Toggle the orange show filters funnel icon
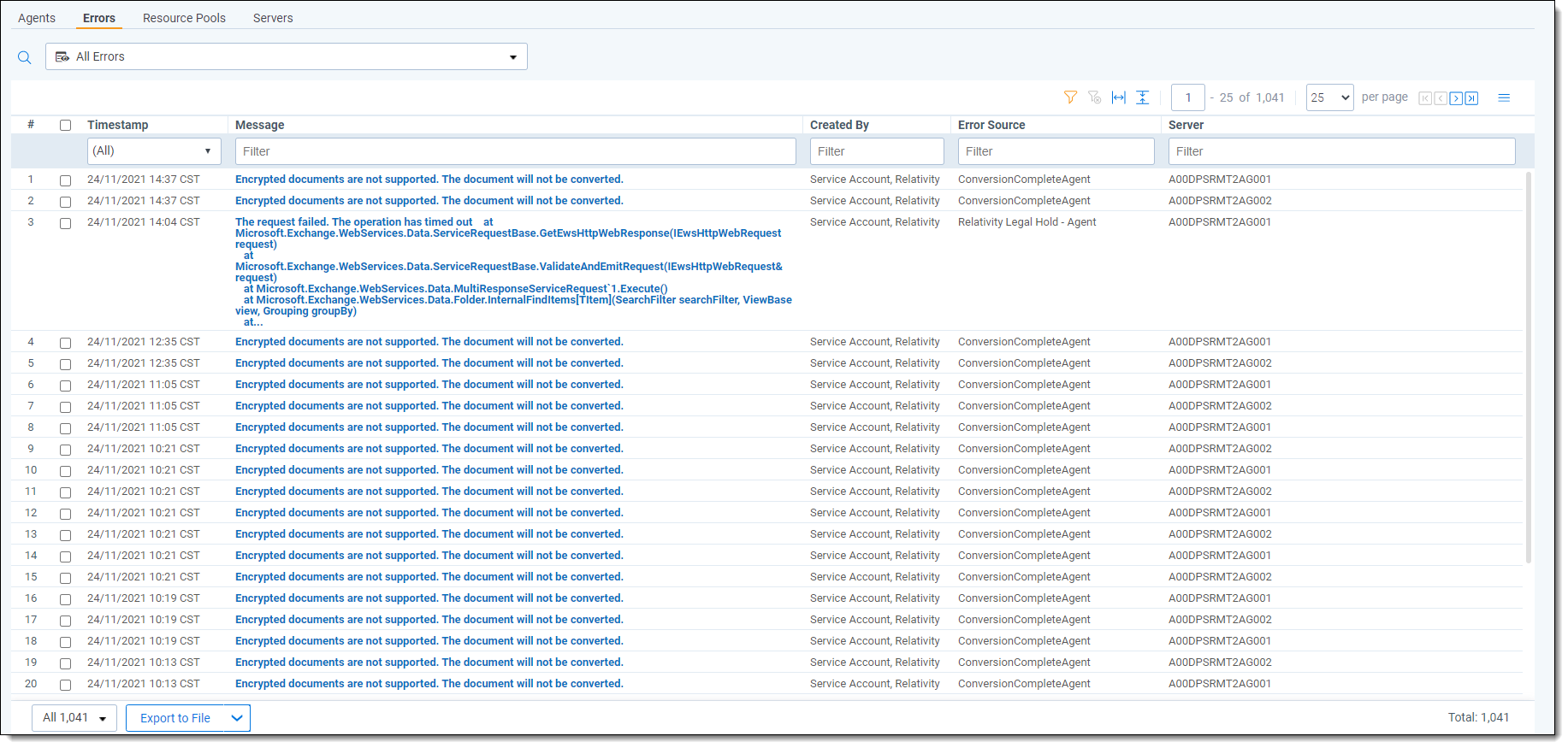The width and height of the screenshot is (1568, 748). click(x=1070, y=97)
